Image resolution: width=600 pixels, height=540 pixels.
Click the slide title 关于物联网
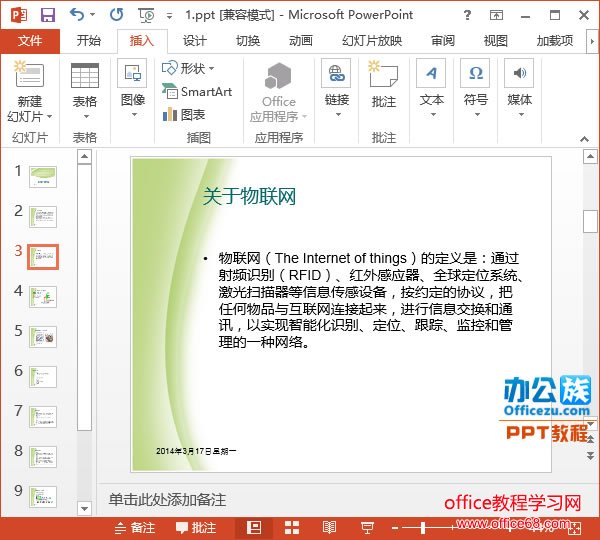click(x=249, y=197)
